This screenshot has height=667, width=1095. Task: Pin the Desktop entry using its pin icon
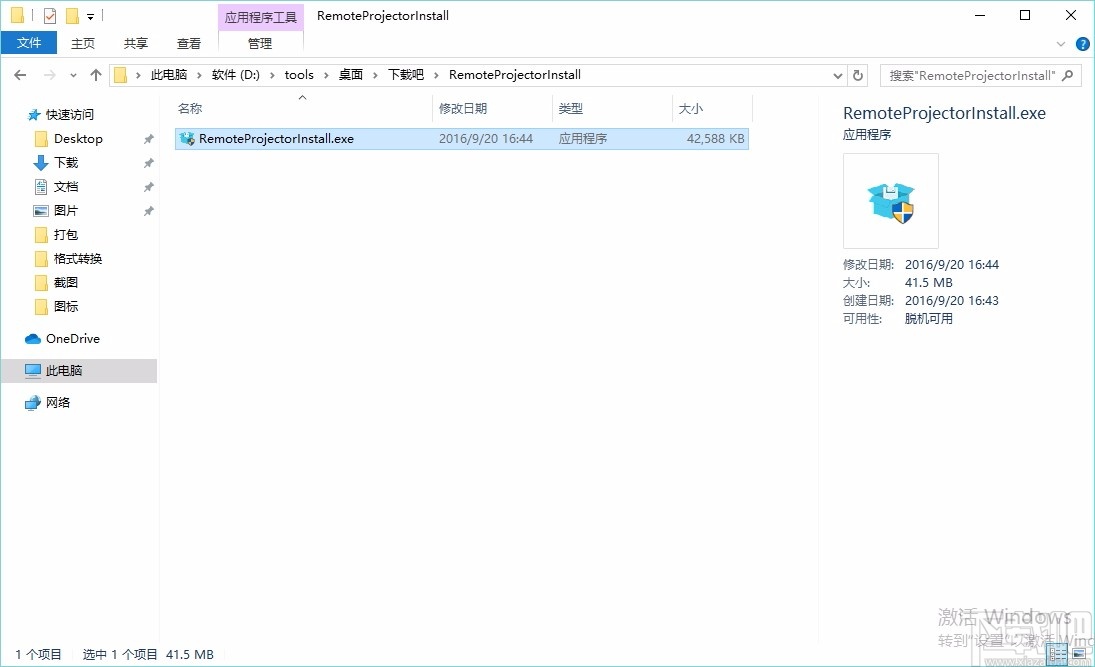click(147, 138)
